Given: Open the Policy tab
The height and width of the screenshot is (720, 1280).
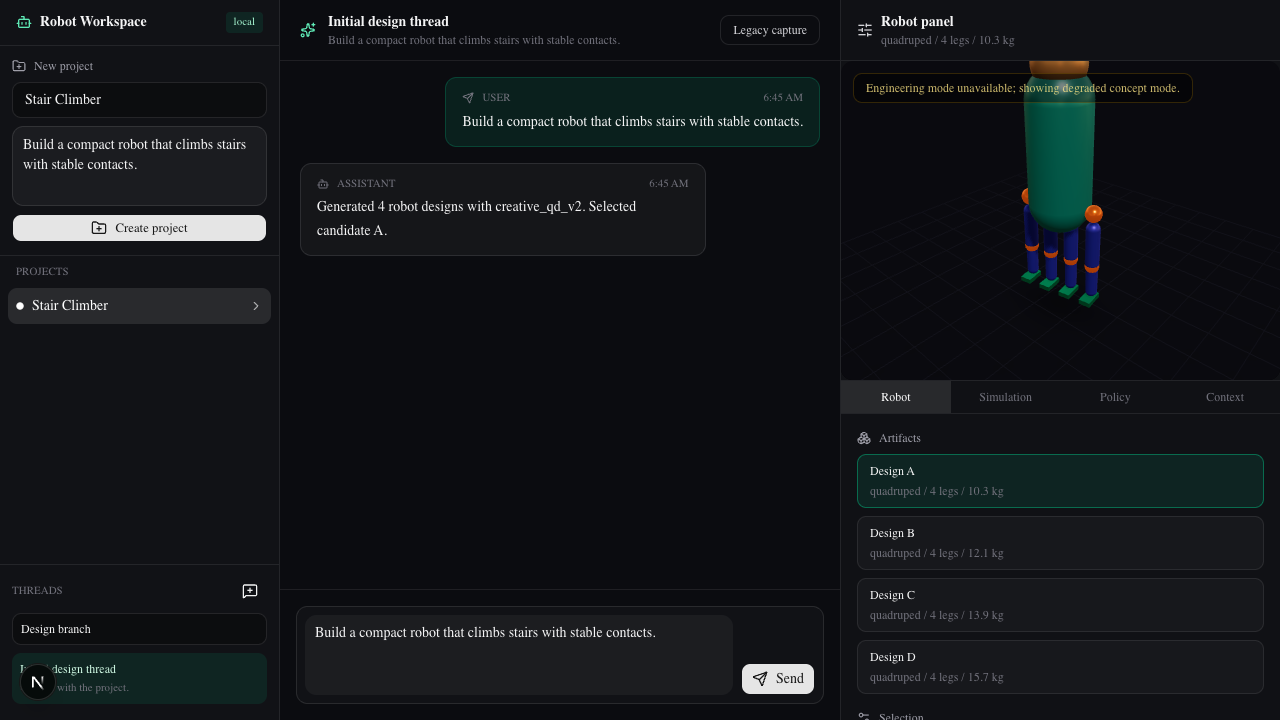Looking at the screenshot, I should 1115,397.
